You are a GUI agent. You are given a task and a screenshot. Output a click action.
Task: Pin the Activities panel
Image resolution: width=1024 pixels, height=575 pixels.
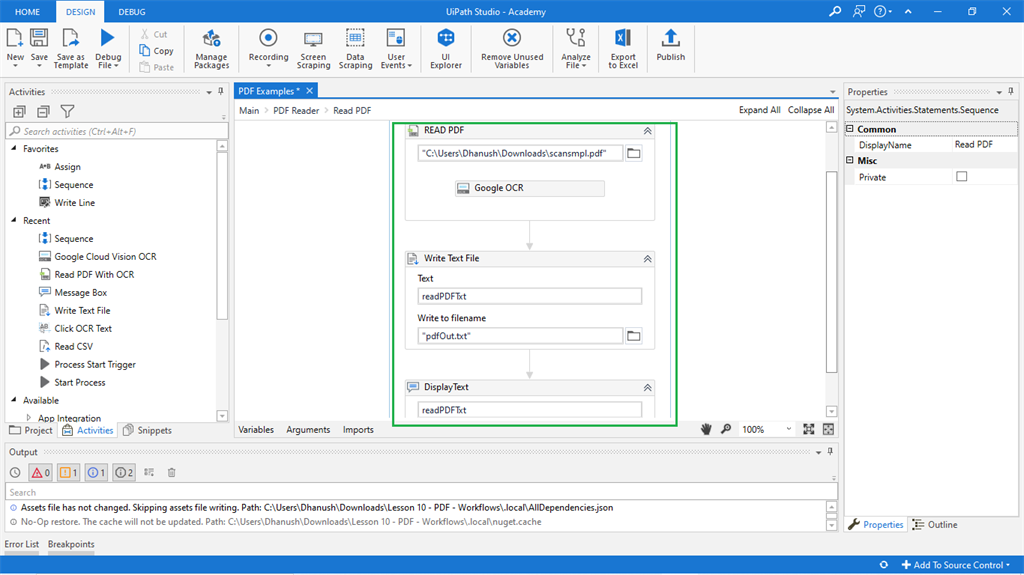coord(221,91)
